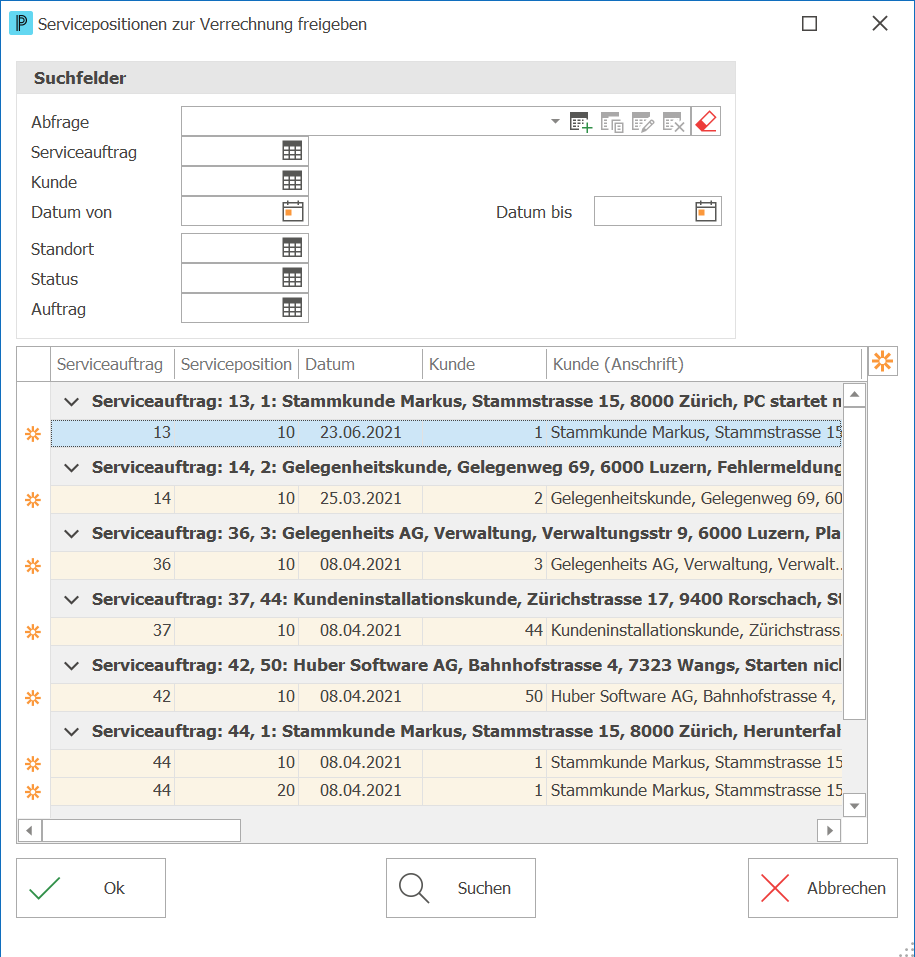Click the copy query icon
The height and width of the screenshot is (957, 915).
[612, 122]
